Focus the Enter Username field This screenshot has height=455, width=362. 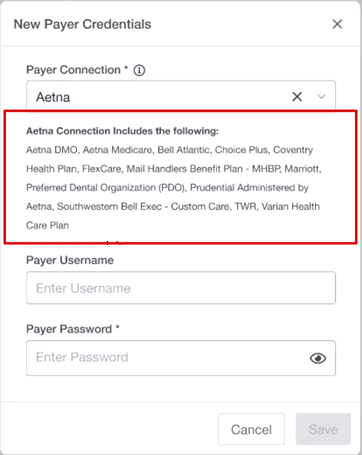[181, 288]
